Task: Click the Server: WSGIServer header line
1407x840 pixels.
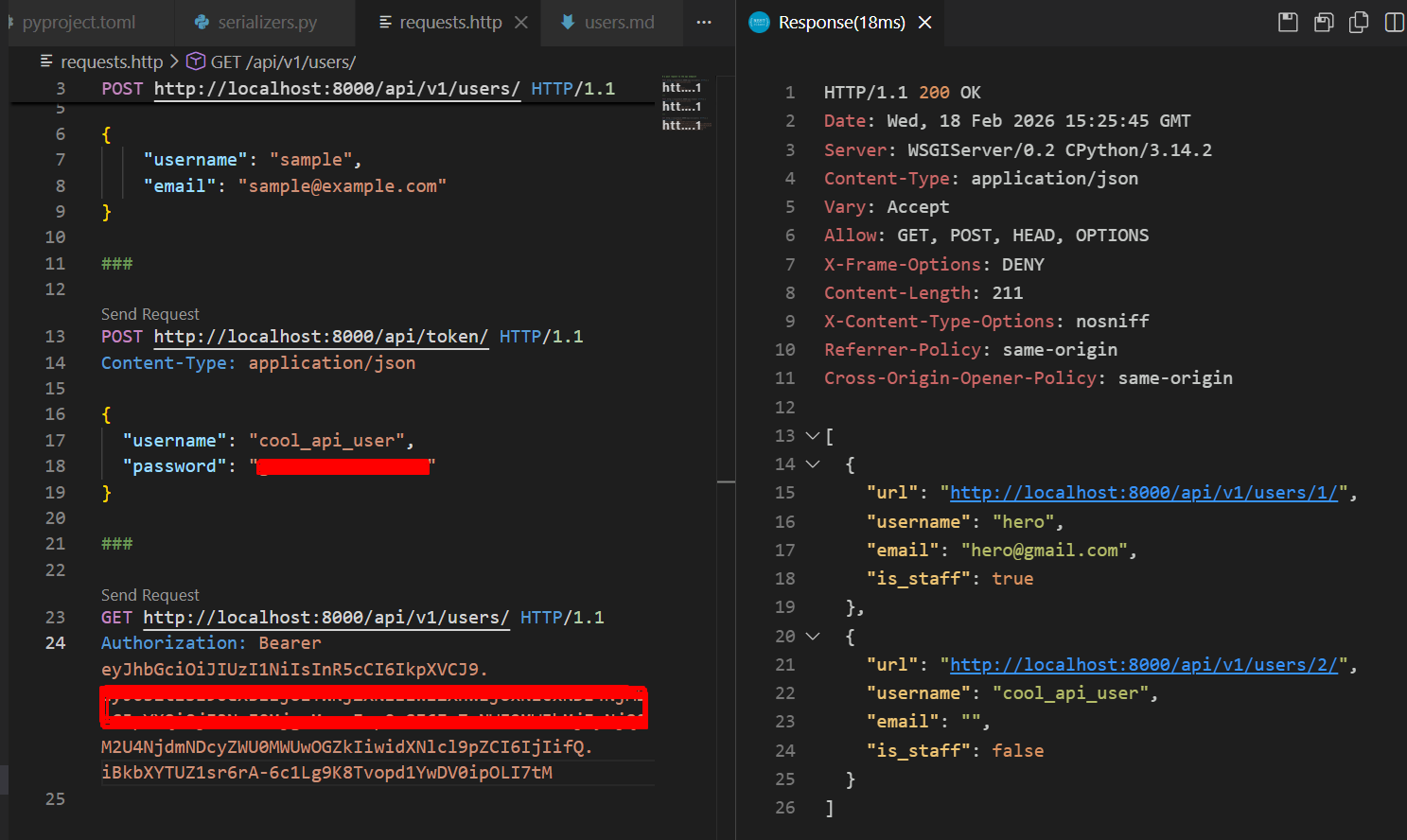Action: pyautogui.click(x=1018, y=150)
